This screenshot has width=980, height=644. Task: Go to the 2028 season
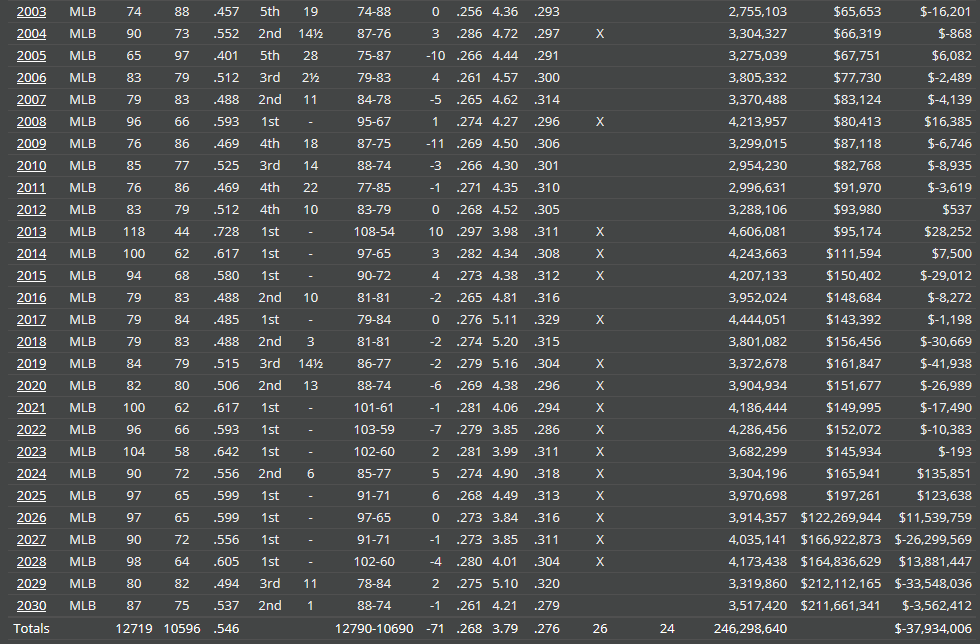(x=31, y=561)
